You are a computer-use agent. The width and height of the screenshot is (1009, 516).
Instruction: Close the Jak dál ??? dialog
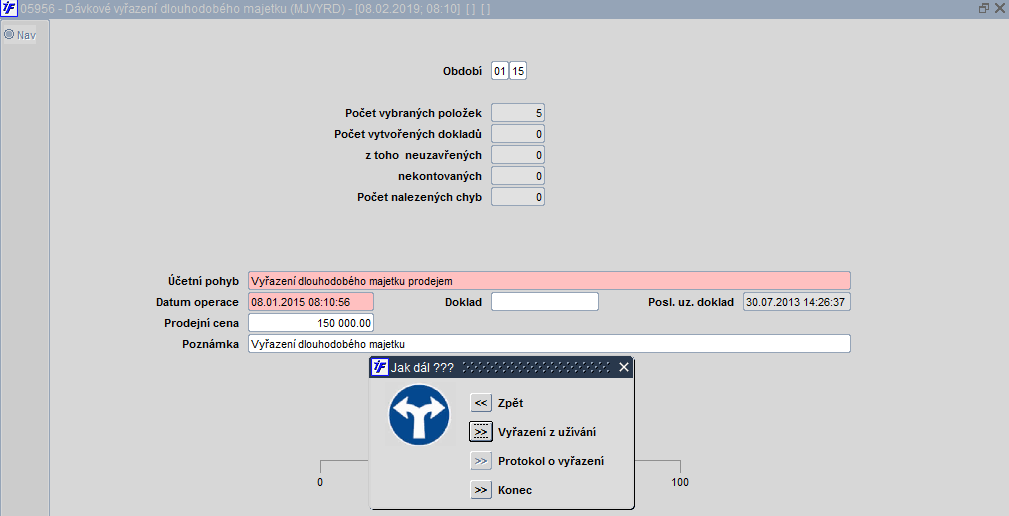[x=624, y=367]
